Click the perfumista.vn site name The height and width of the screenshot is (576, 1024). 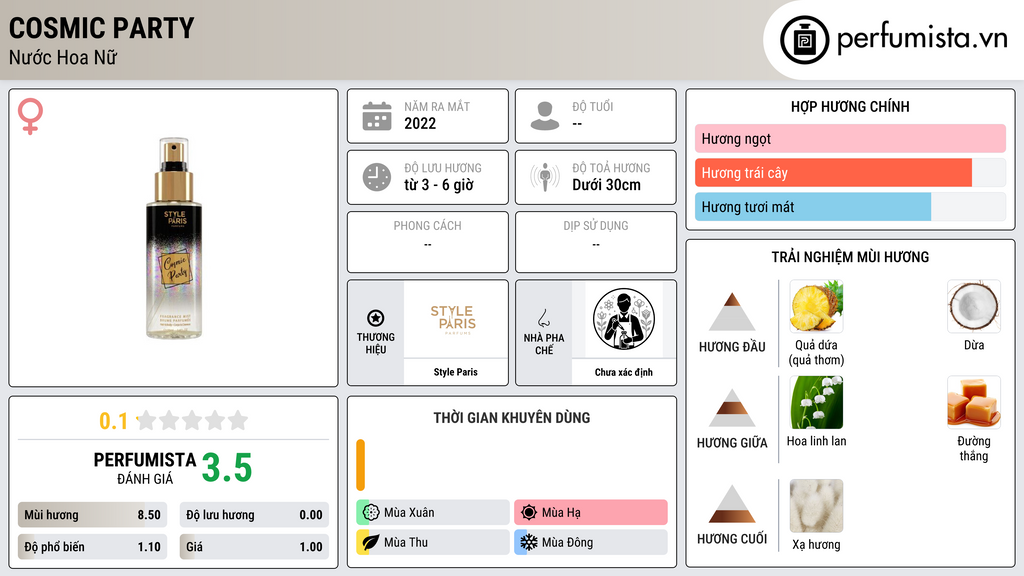click(922, 39)
